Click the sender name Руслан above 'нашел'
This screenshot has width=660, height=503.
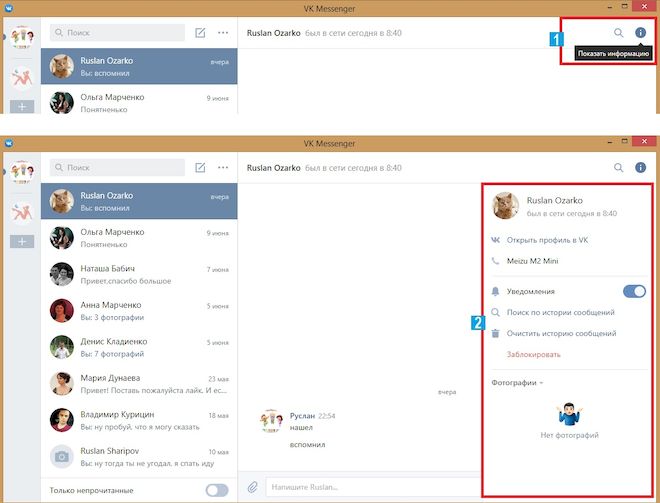click(x=302, y=416)
